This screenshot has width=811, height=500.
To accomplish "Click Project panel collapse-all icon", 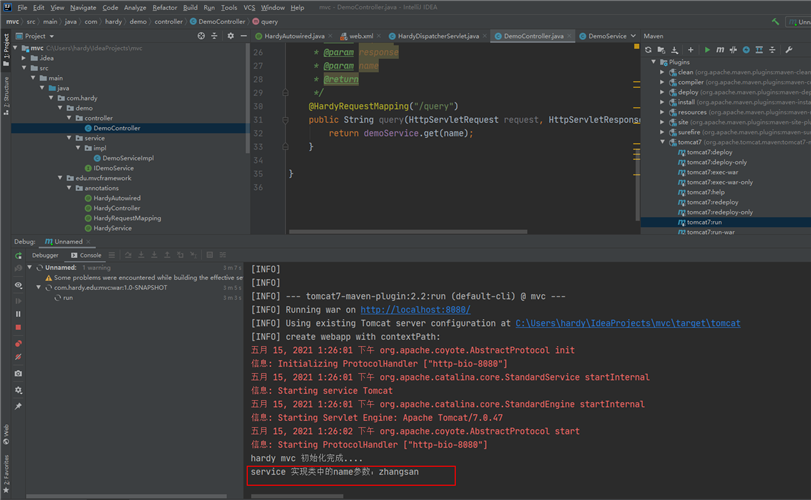I will pos(214,36).
